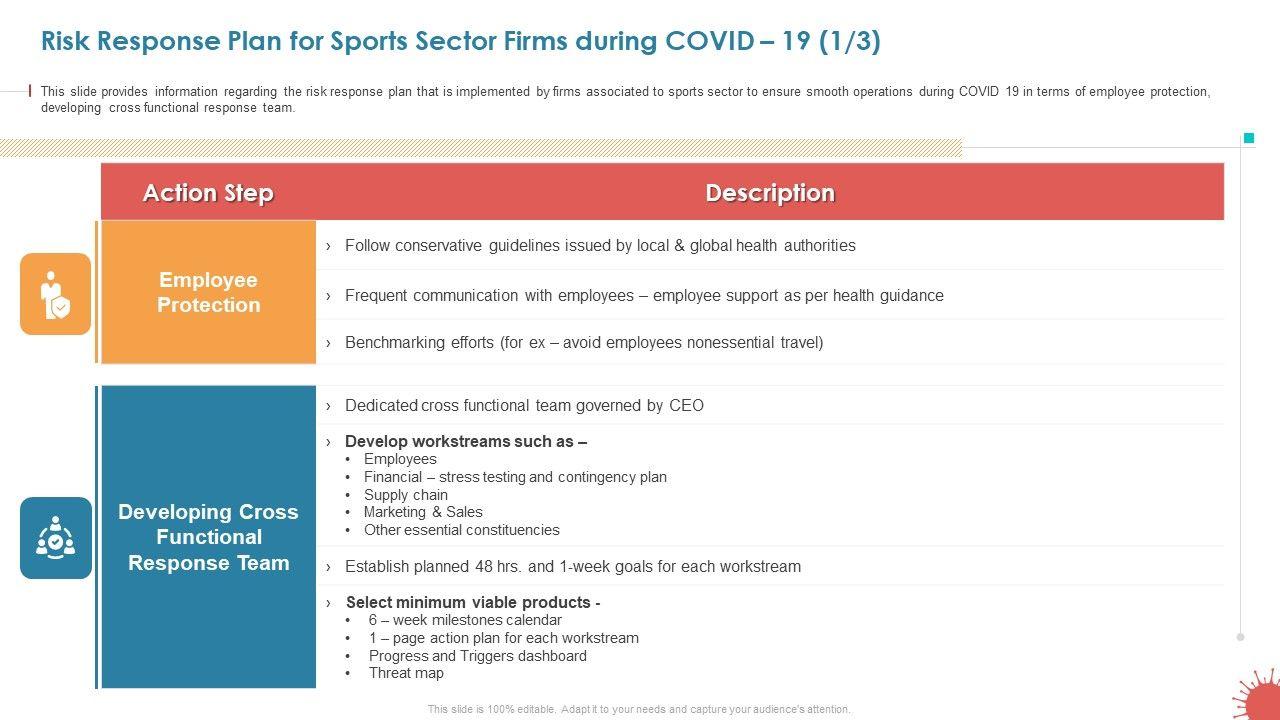The image size is (1280, 720).
Task: Click the 'This slide is 100% editable' footer
Action: tap(639, 709)
